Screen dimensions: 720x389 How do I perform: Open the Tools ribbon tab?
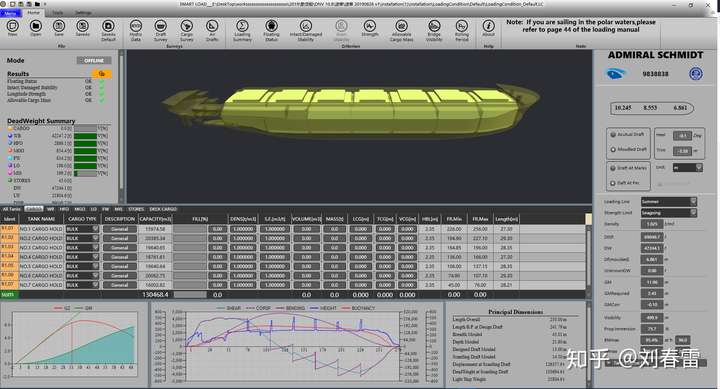point(57,13)
